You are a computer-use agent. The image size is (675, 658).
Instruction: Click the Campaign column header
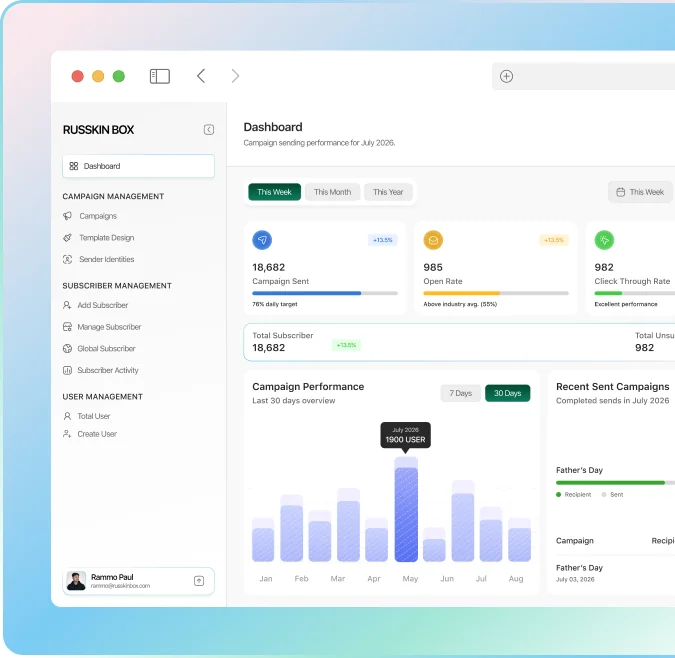[575, 541]
